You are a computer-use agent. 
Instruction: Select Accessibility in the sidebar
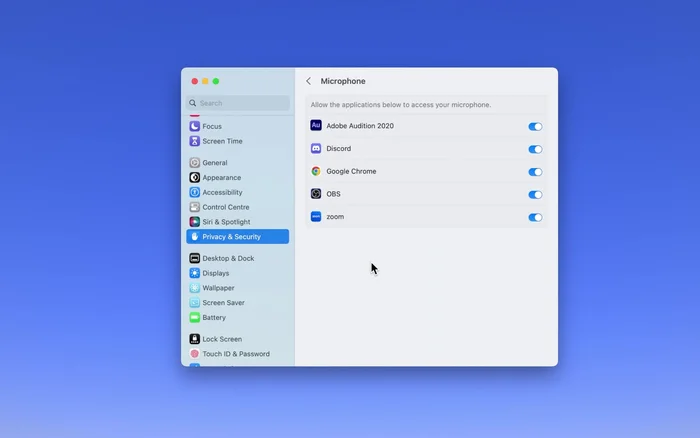222,192
